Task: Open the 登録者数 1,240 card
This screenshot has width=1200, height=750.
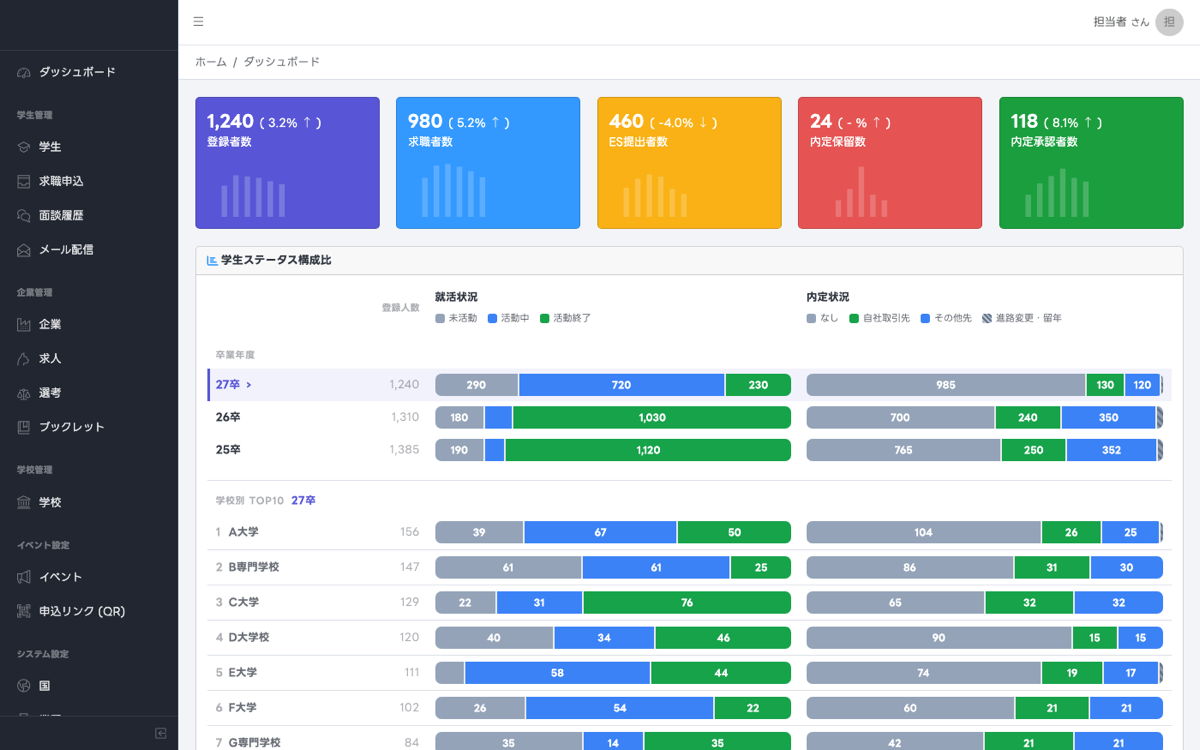Action: pos(287,163)
